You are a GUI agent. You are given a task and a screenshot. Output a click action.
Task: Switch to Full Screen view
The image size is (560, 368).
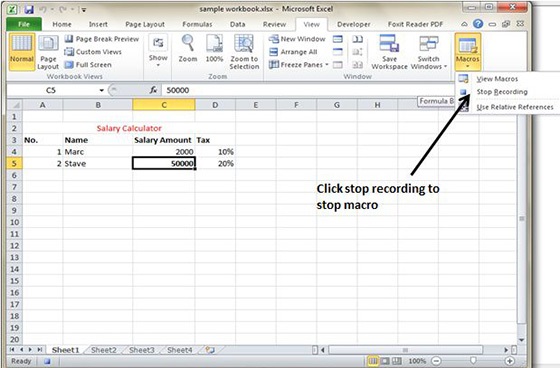(88, 65)
